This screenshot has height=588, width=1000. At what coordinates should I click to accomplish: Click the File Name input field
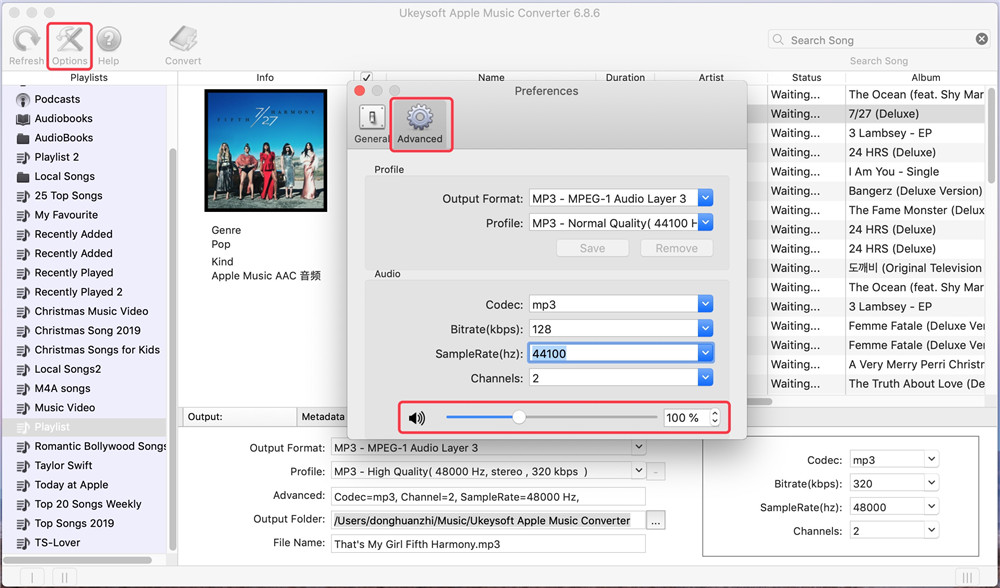click(488, 544)
